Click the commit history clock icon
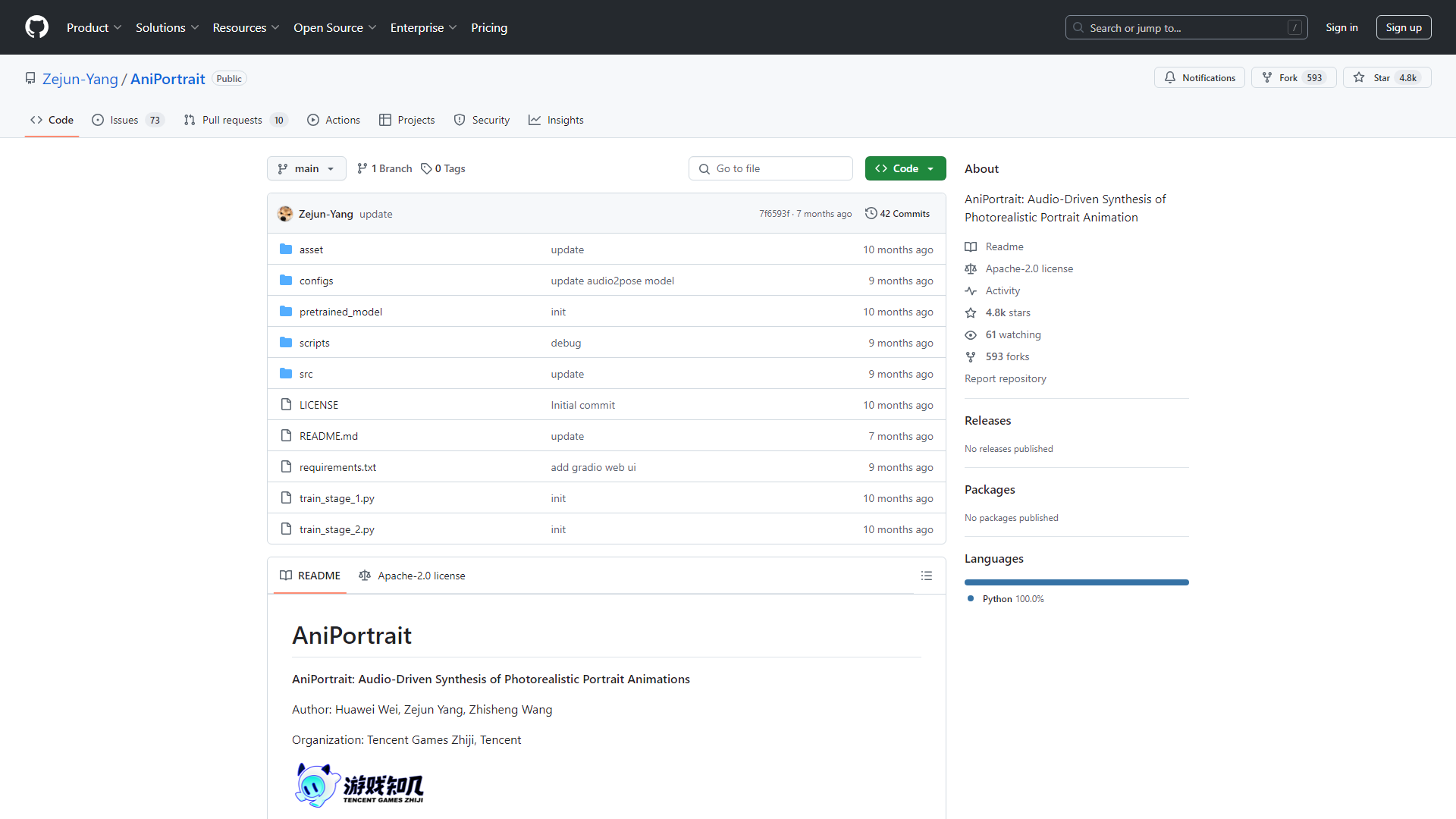 click(871, 214)
